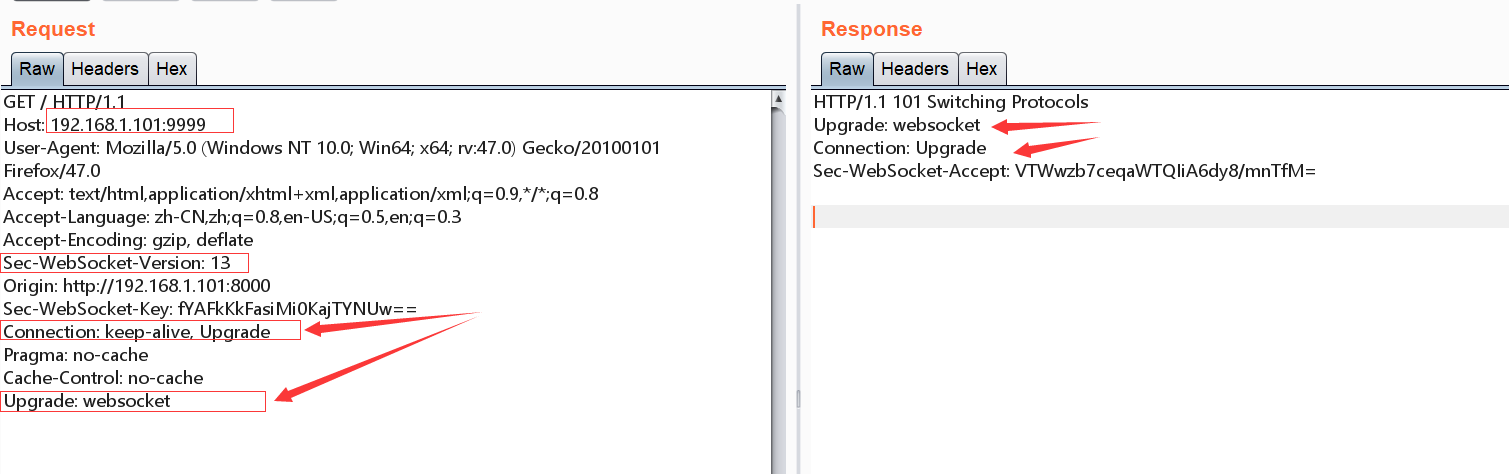Click the Sec-WebSocket-Accept response header line
The width and height of the screenshot is (1509, 474).
(x=1065, y=171)
